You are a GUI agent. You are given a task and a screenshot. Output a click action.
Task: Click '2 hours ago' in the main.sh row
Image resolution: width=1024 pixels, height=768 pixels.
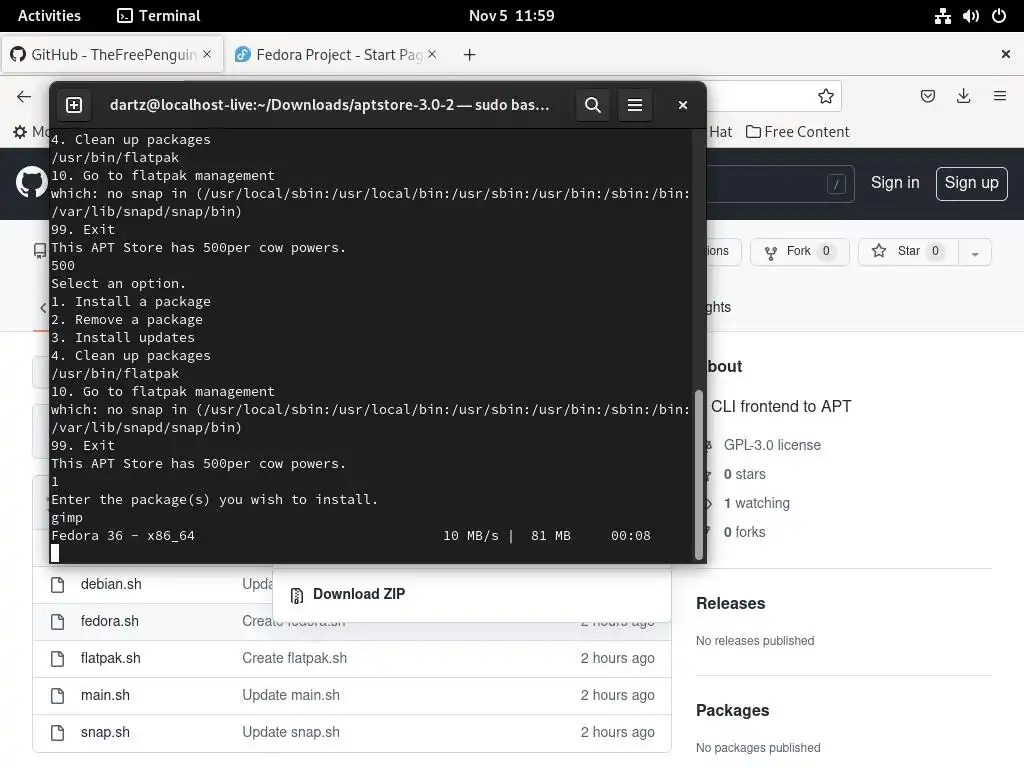pos(617,696)
